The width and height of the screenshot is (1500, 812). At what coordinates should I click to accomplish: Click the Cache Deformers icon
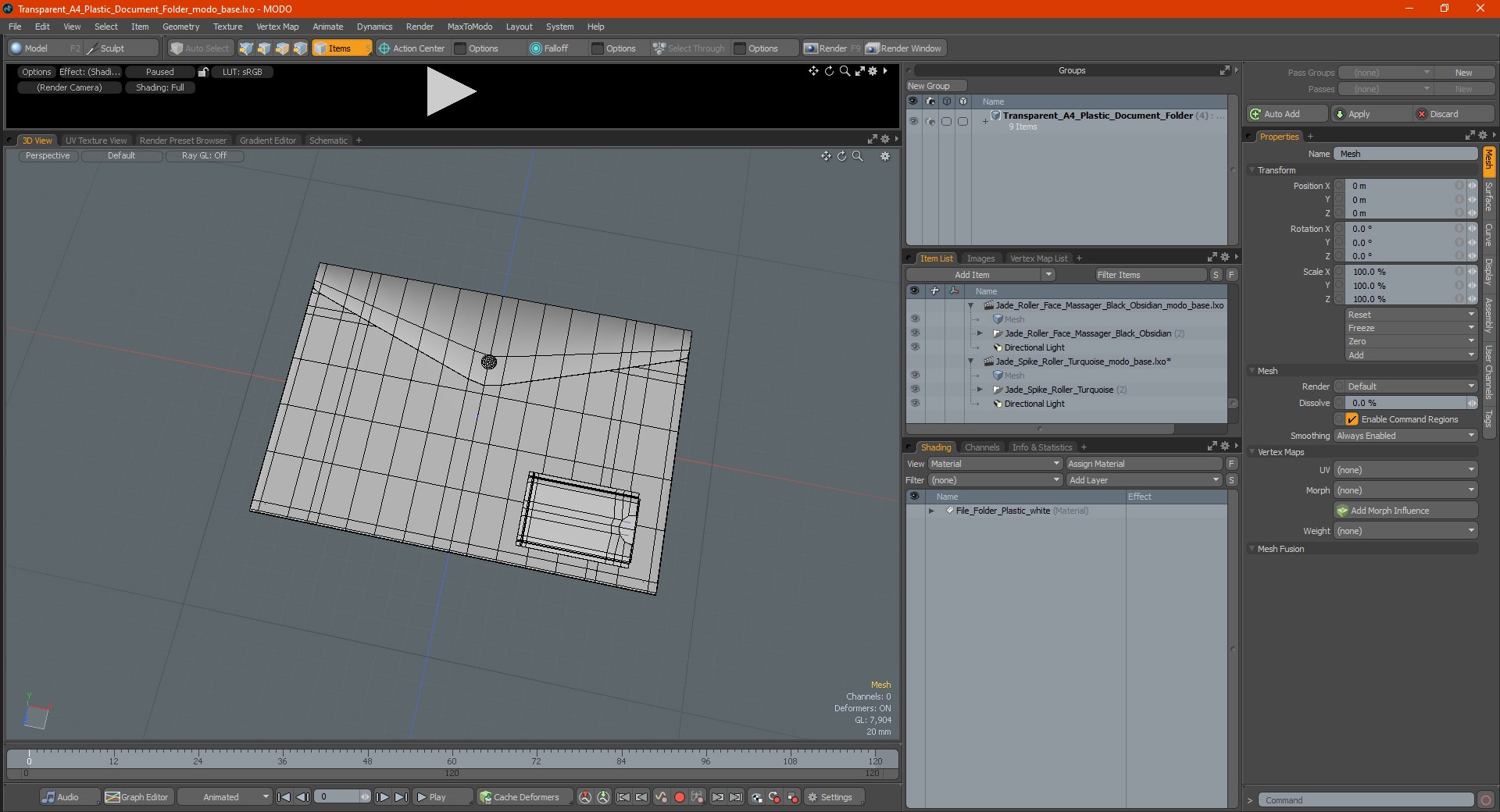pos(486,797)
